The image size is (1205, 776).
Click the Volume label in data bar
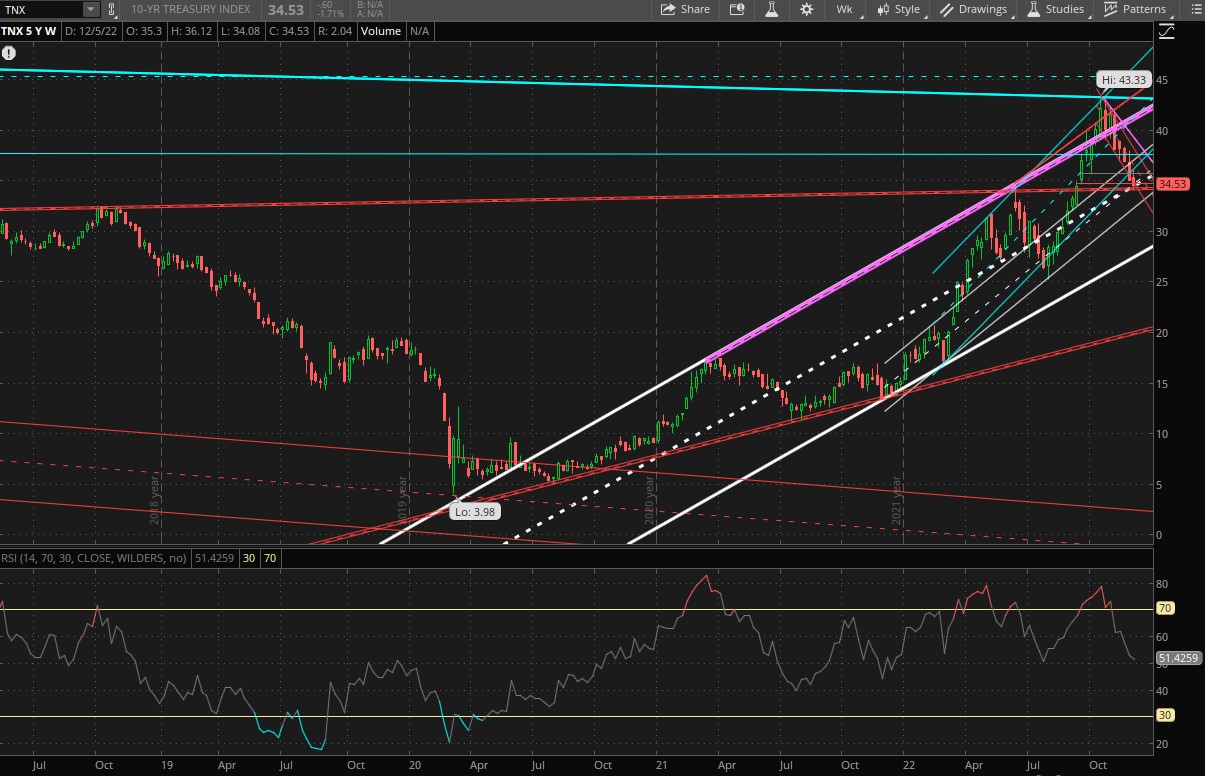click(381, 31)
